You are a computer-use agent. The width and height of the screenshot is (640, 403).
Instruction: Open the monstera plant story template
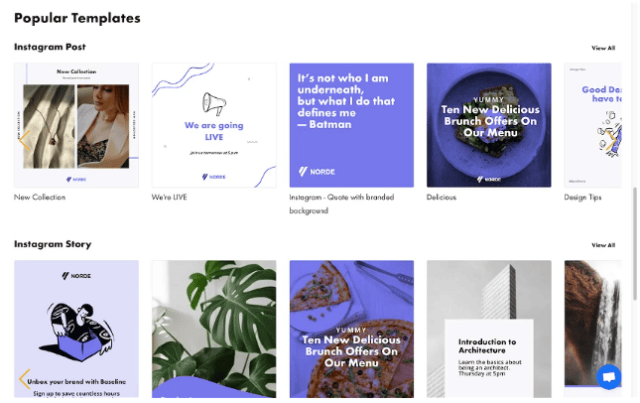[213, 329]
